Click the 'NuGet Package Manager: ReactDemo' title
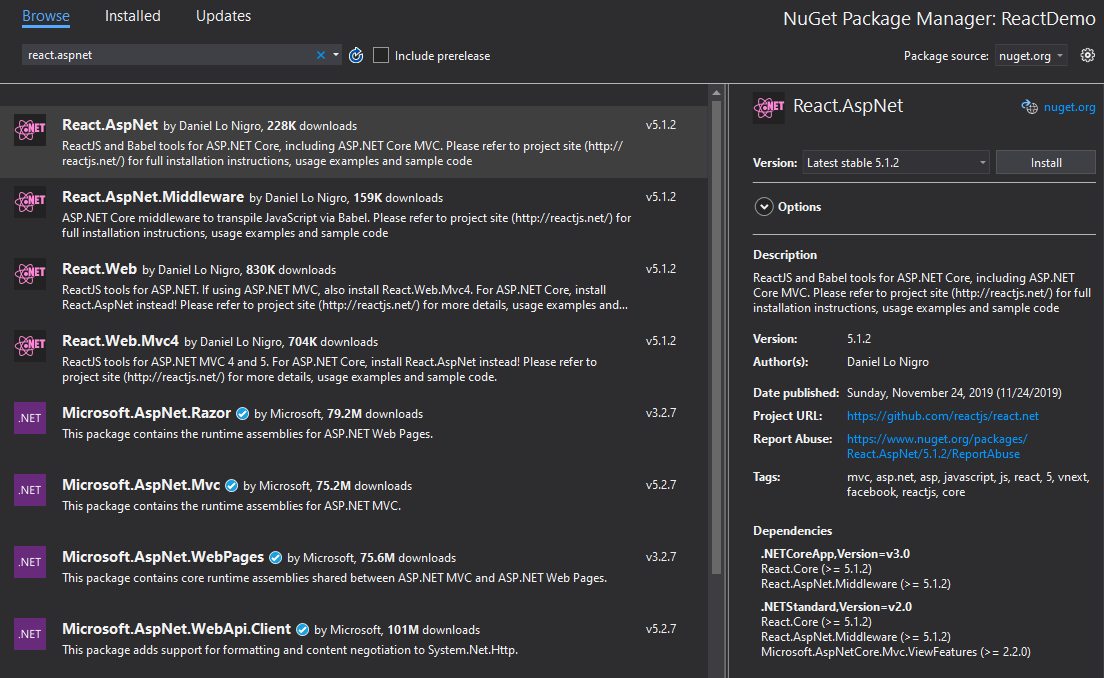This screenshot has width=1104, height=678. point(939,18)
